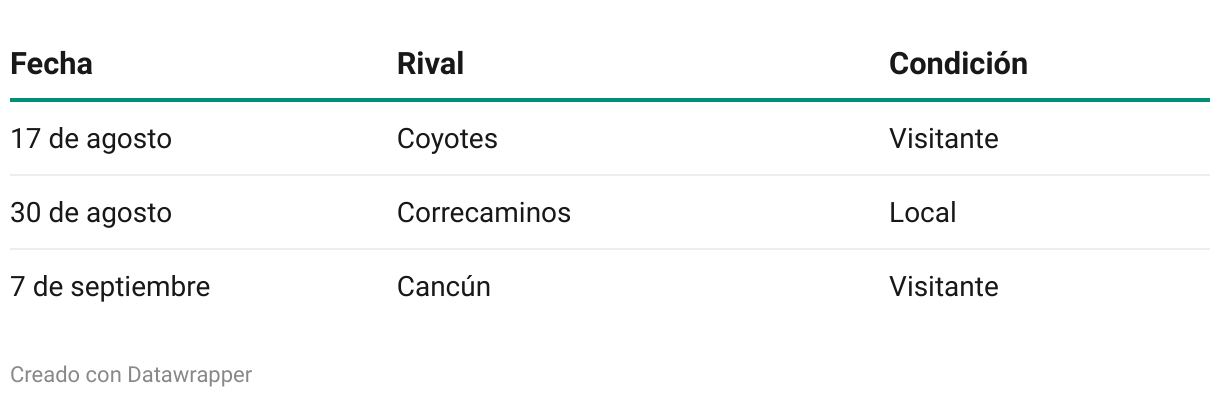The width and height of the screenshot is (1220, 398).
Task: Select the 7 de septiembre date cell
Action: (110, 287)
